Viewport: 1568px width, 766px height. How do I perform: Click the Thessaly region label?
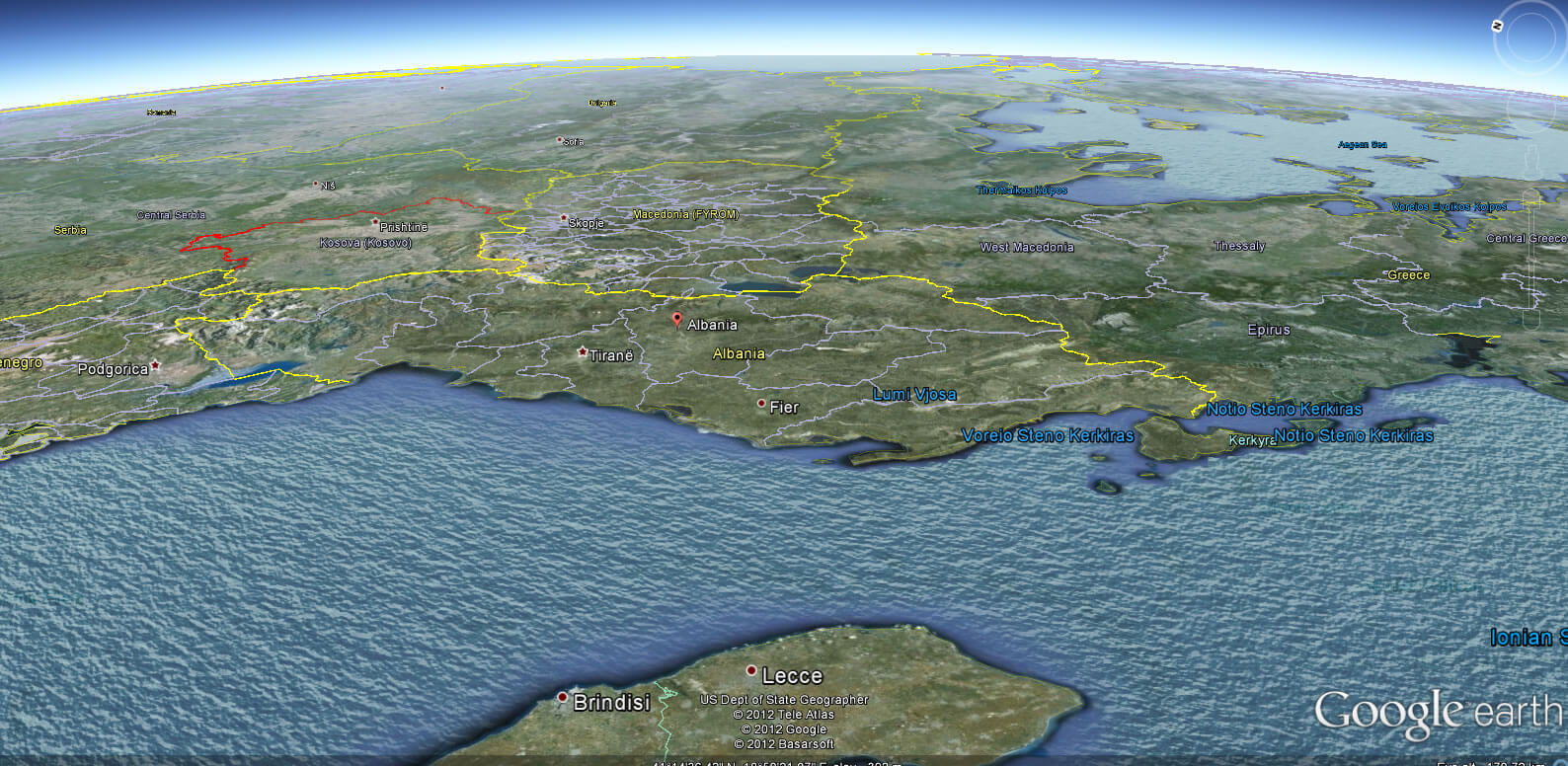(1239, 246)
